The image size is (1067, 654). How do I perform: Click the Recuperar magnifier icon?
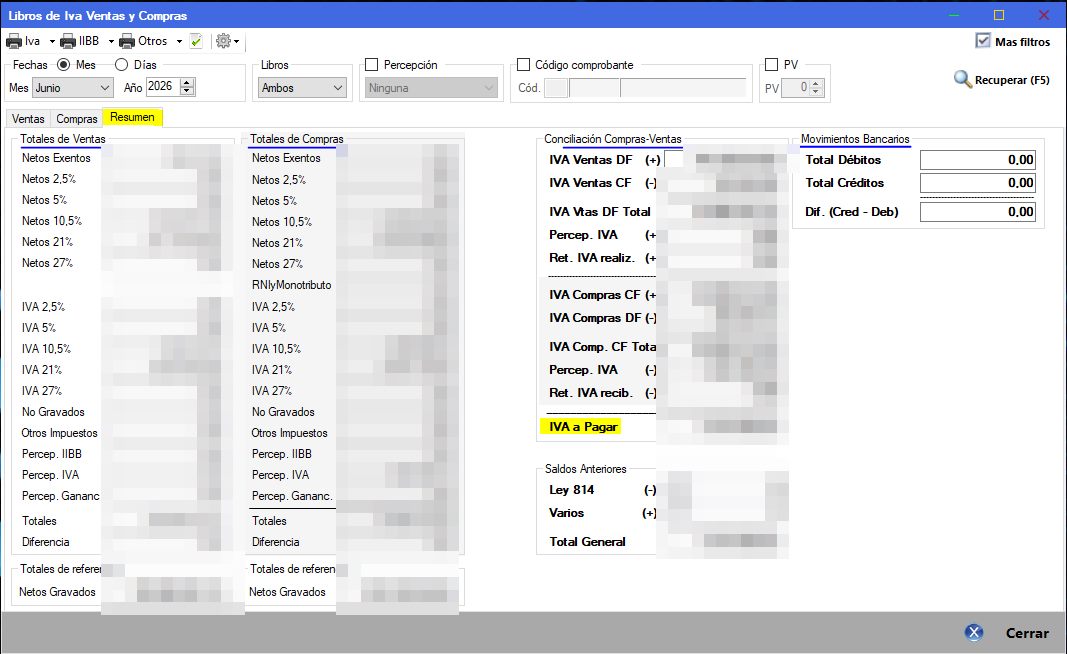pos(962,80)
